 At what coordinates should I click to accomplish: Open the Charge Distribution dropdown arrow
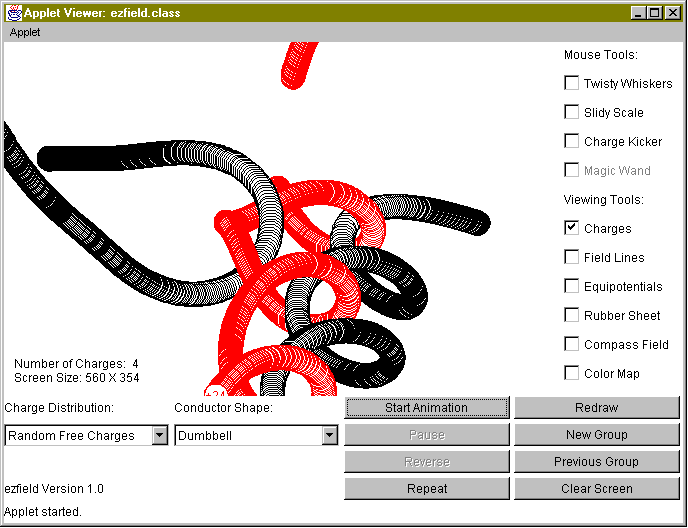pos(159,435)
